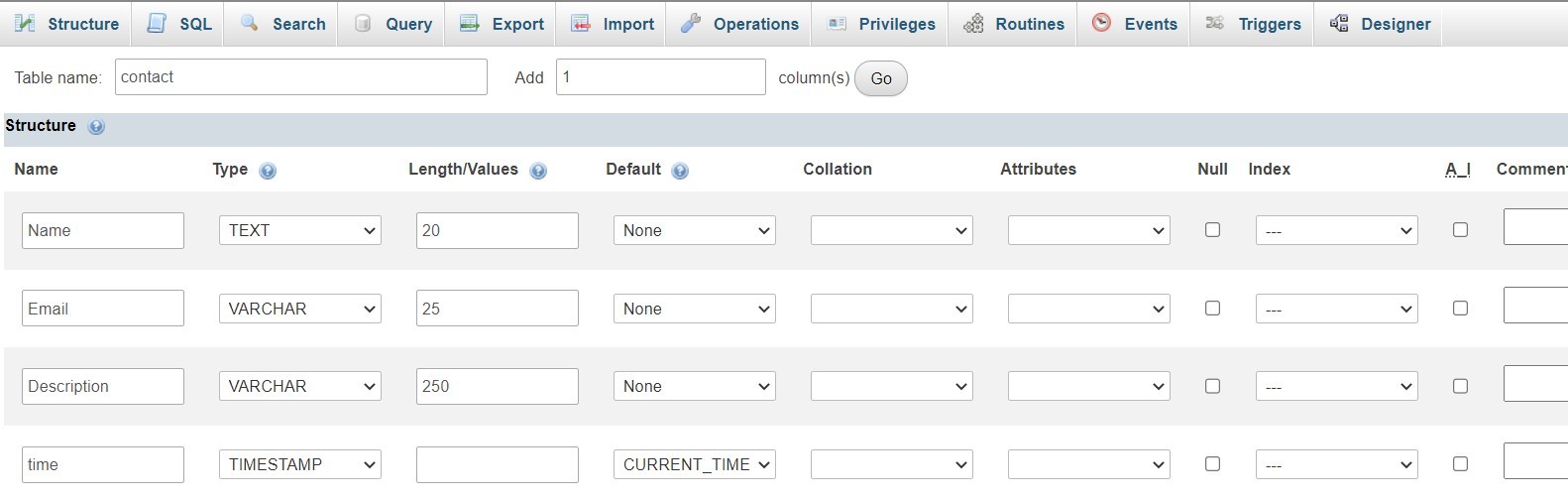
Task: Click the help icon next to Structure heading
Action: pyautogui.click(x=96, y=127)
